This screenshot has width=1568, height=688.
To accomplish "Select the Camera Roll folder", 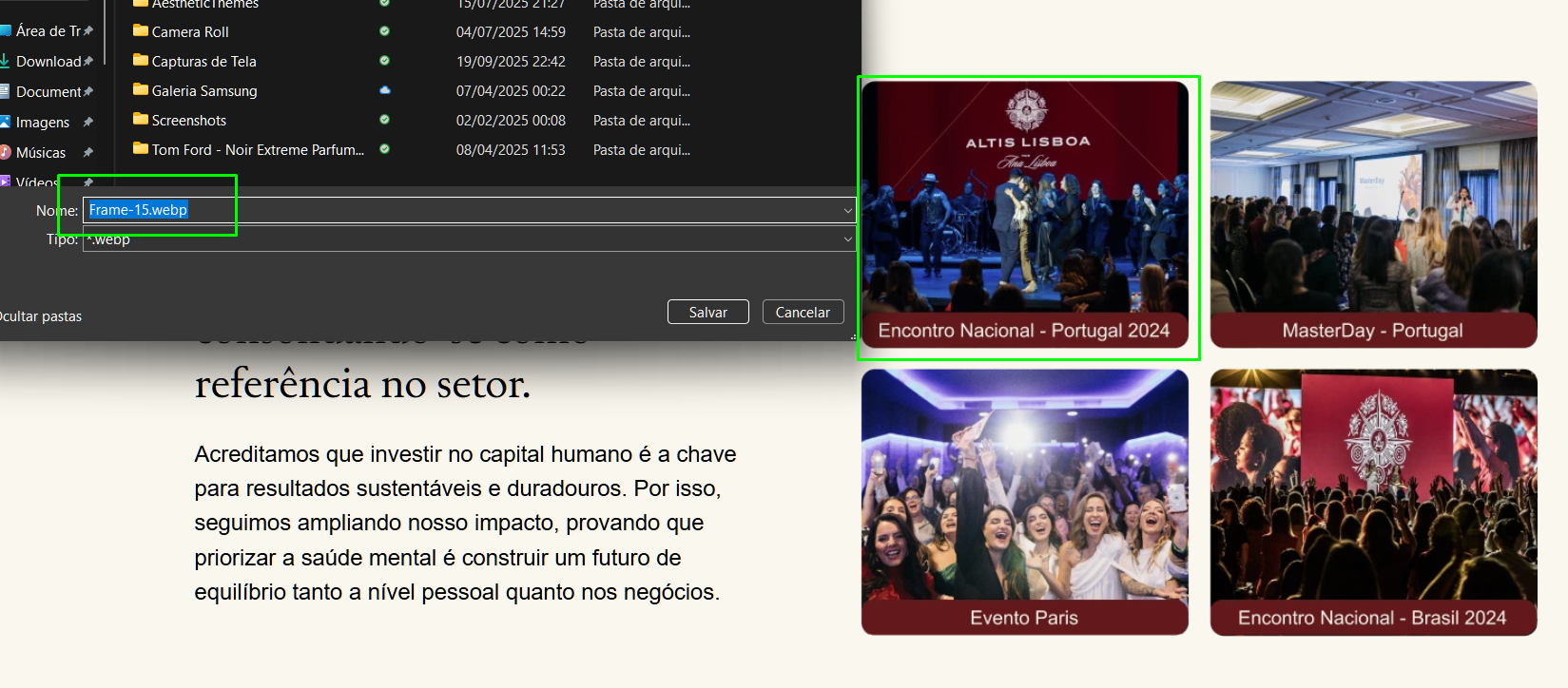I will (x=190, y=31).
